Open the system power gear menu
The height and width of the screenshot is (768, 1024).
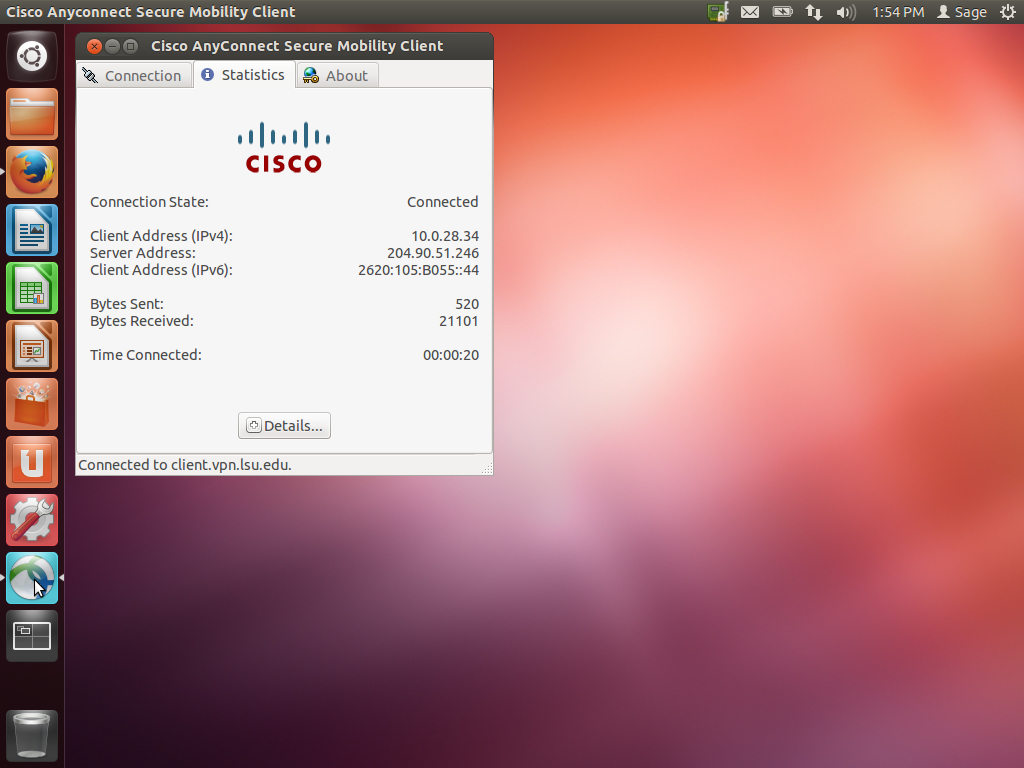click(x=1008, y=12)
